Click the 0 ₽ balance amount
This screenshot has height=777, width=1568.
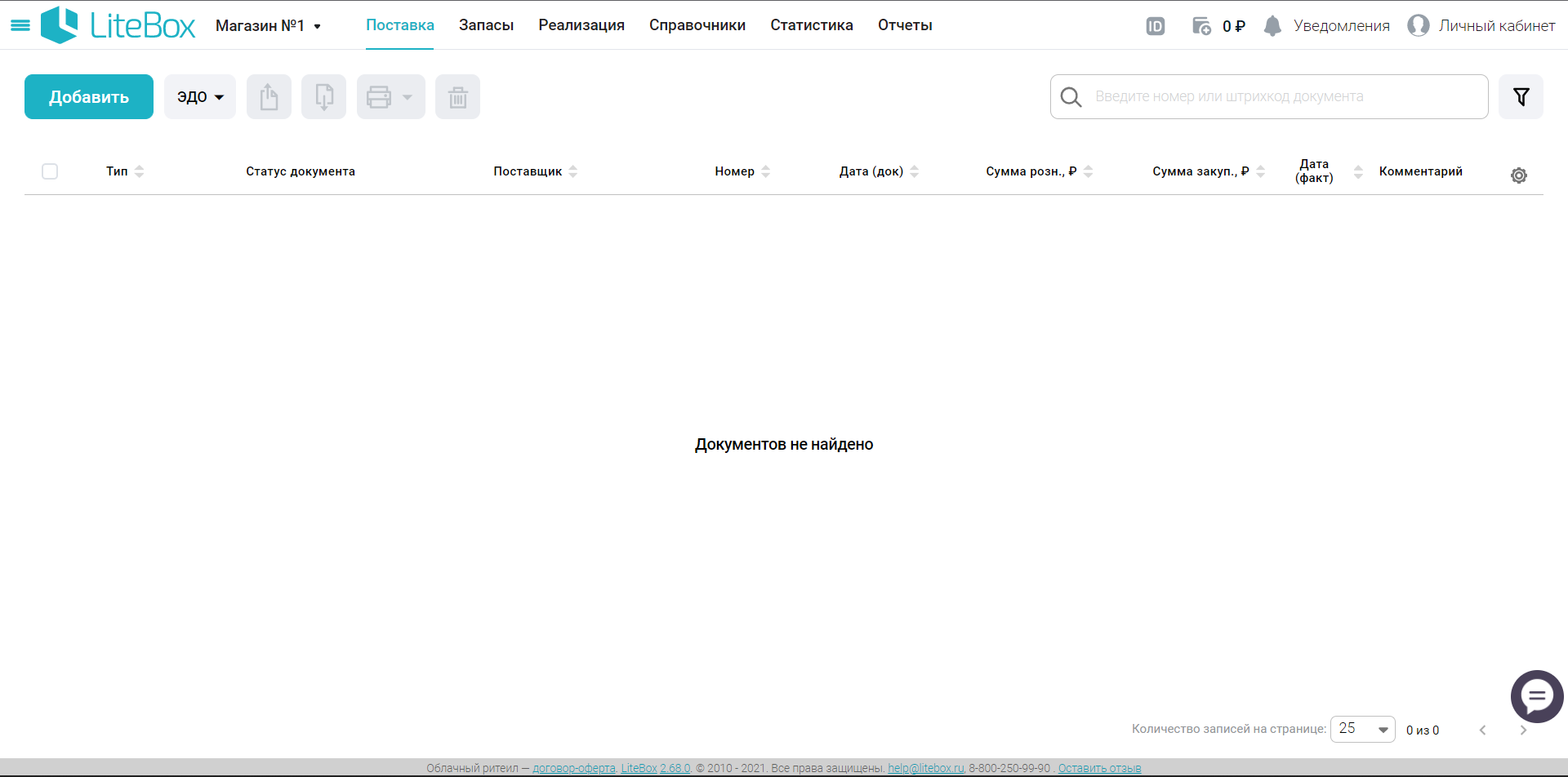pos(1233,26)
